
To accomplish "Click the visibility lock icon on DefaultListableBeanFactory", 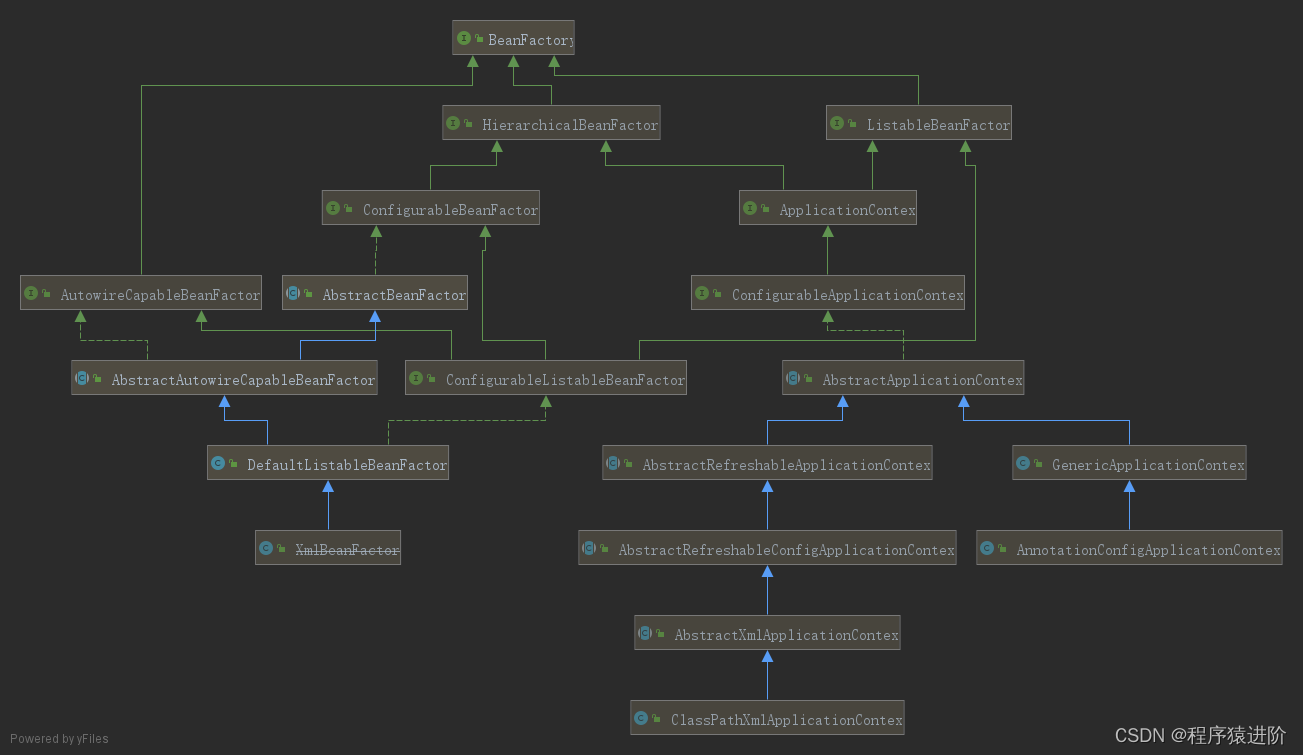I will point(235,464).
